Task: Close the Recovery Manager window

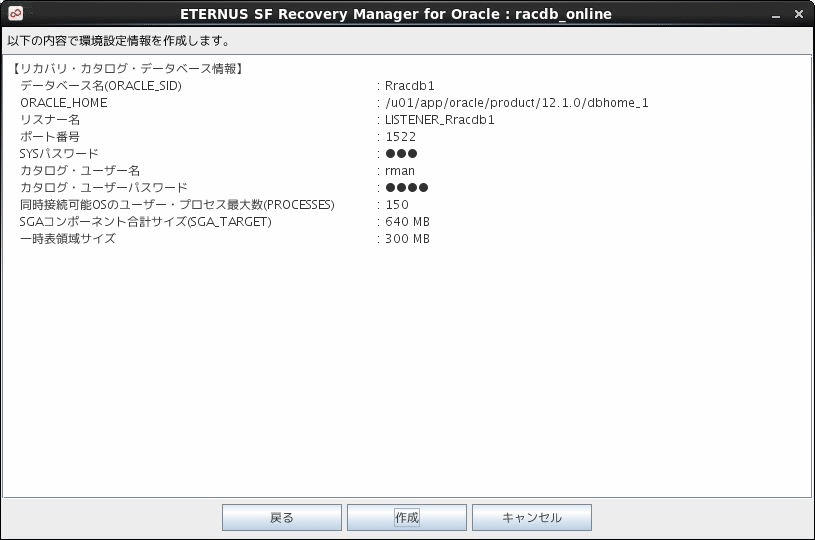Action: pyautogui.click(x=799, y=14)
